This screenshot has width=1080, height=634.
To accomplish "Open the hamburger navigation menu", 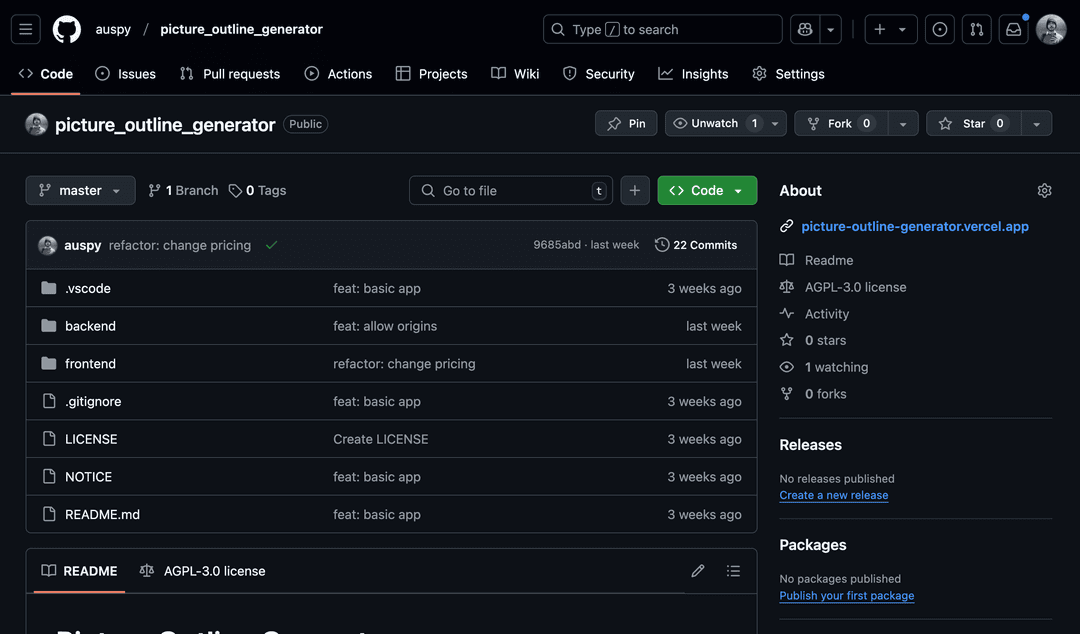I will (25, 30).
